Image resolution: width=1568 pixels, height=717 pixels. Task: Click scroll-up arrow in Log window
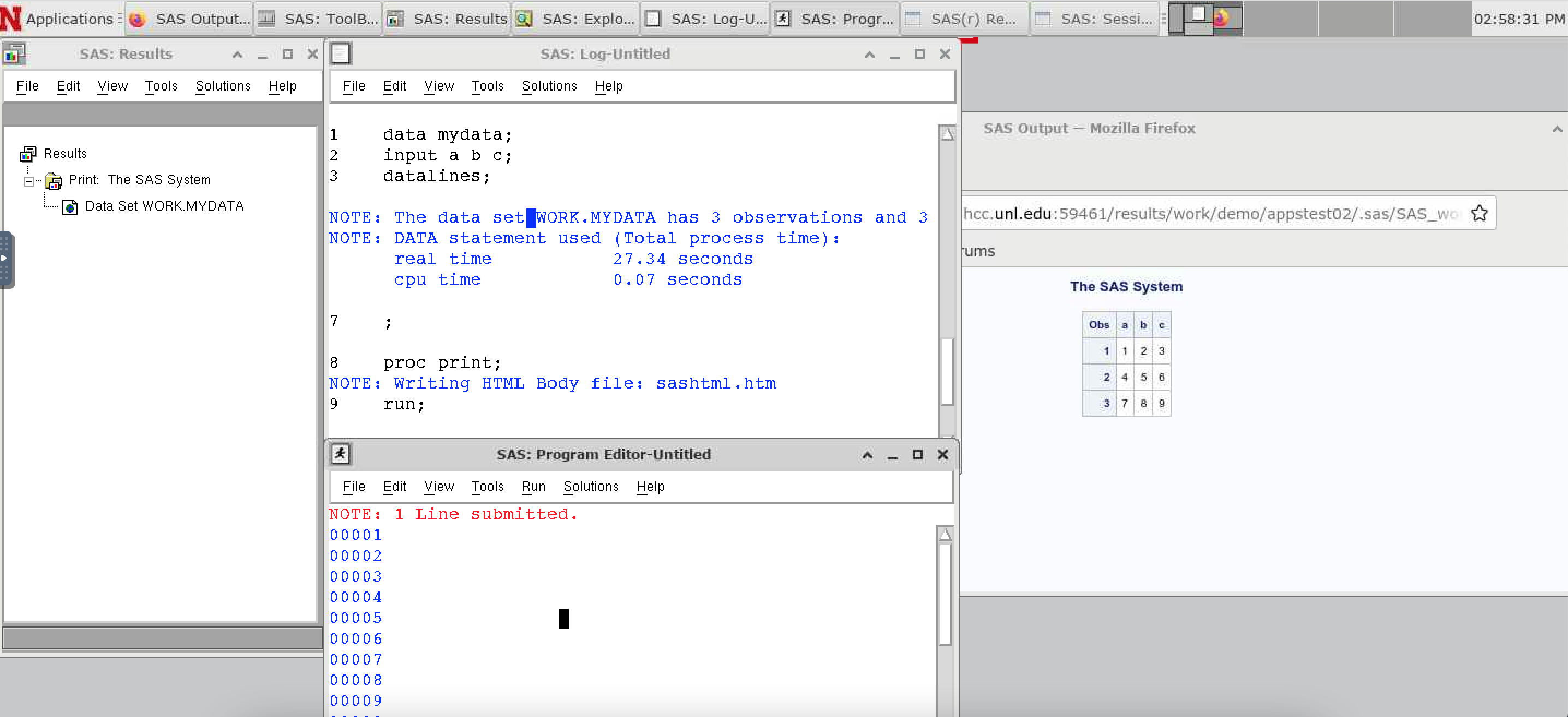[947, 133]
